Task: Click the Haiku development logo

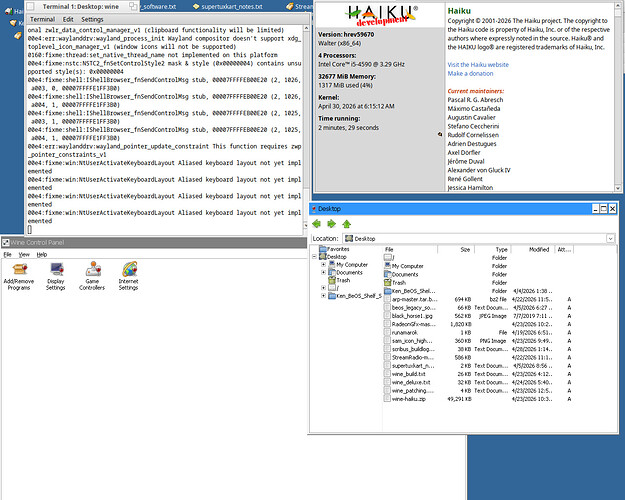Action: [x=381, y=15]
